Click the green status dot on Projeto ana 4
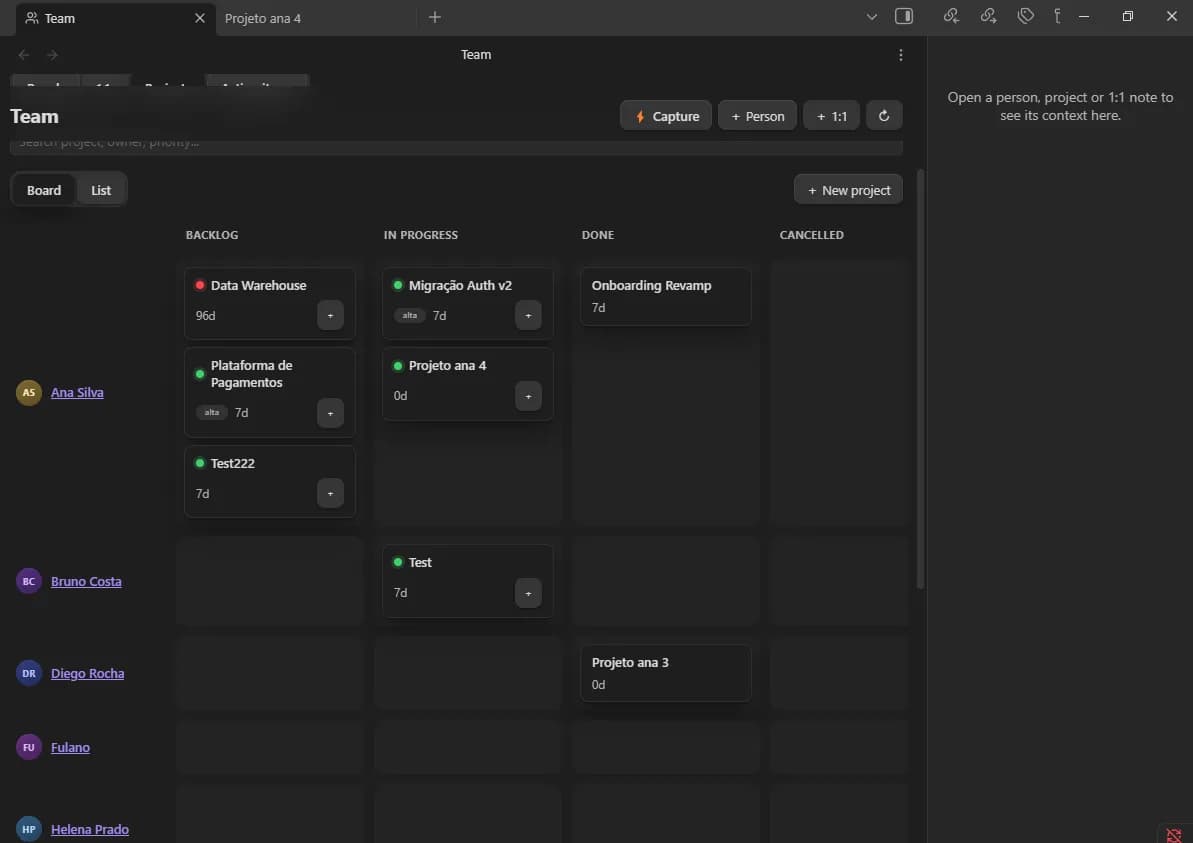Viewport: 1193px width, 843px height. [x=398, y=366]
